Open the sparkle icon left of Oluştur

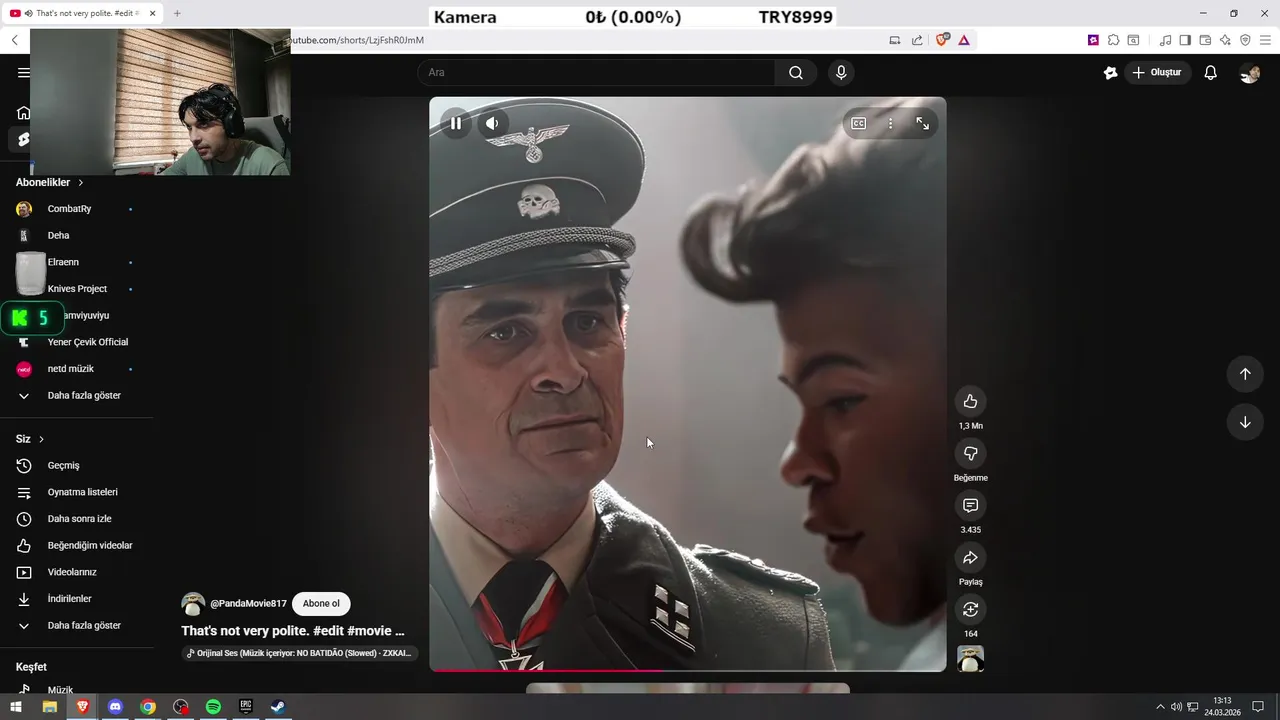click(x=1110, y=72)
